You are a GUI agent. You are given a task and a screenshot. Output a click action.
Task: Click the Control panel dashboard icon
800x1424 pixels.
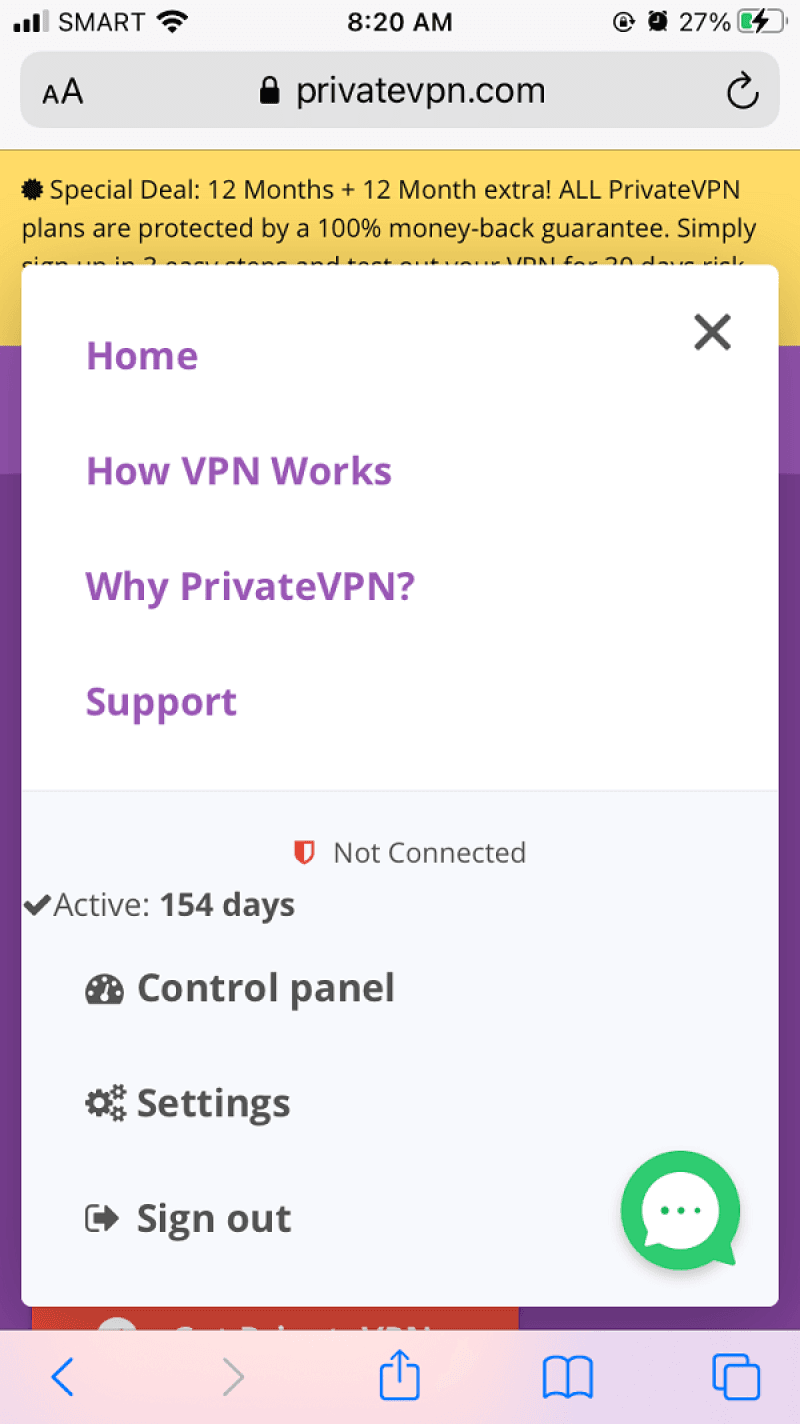(104, 989)
